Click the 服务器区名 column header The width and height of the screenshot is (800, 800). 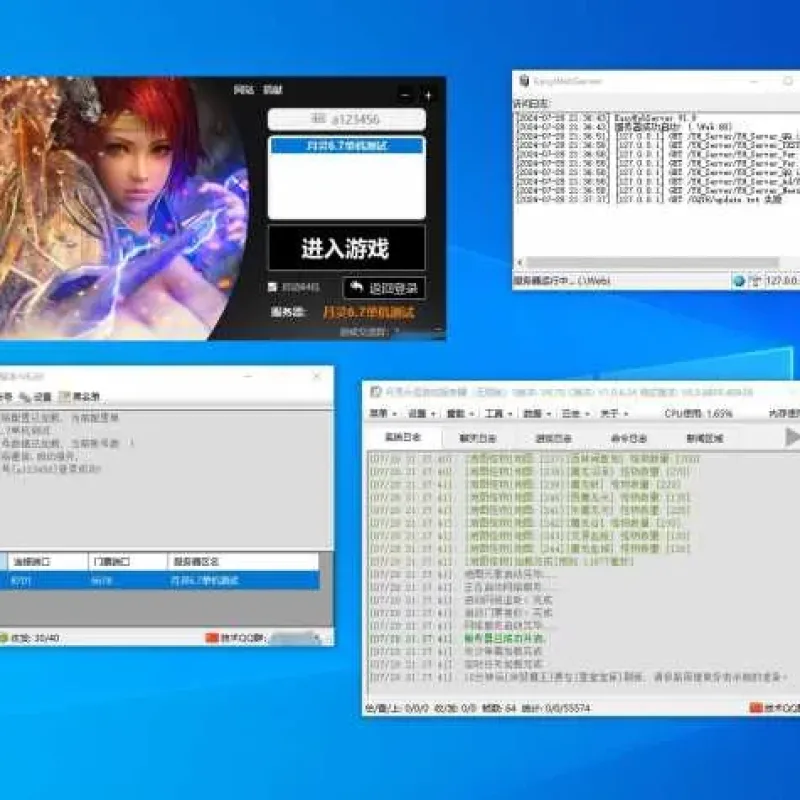coord(243,561)
